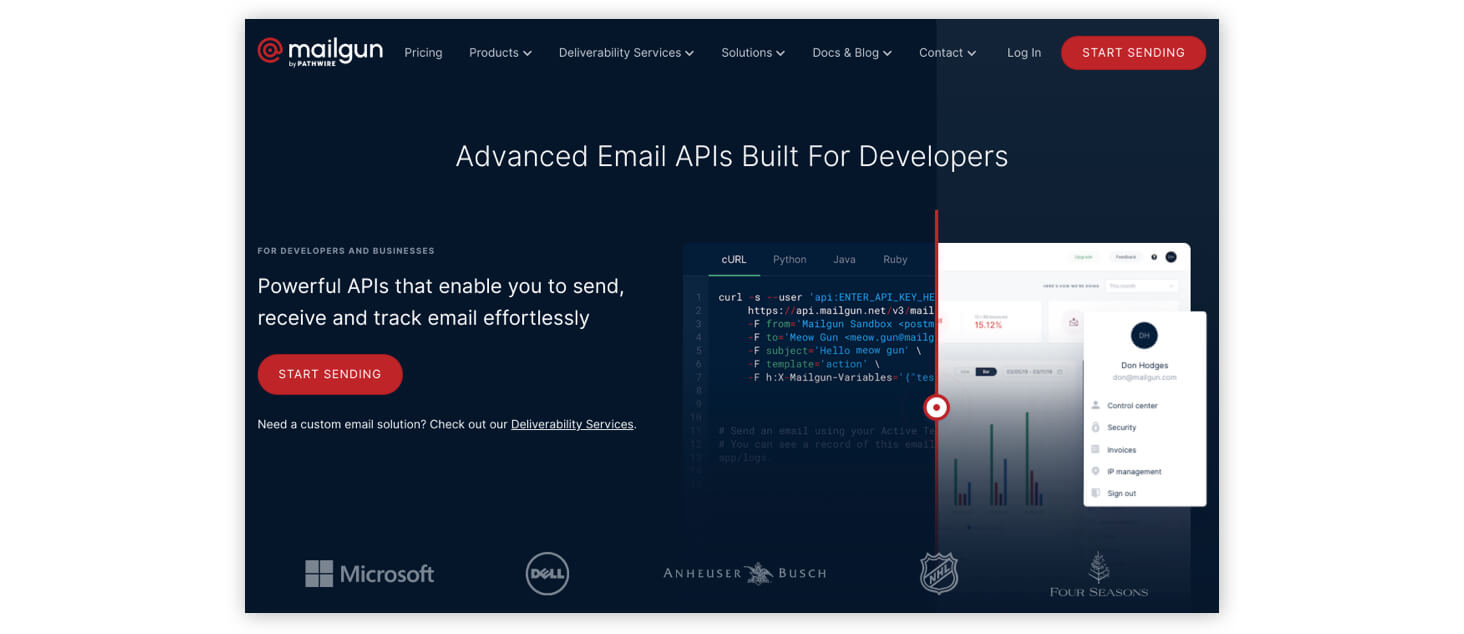Select Security in the account dropdown

1123,427
